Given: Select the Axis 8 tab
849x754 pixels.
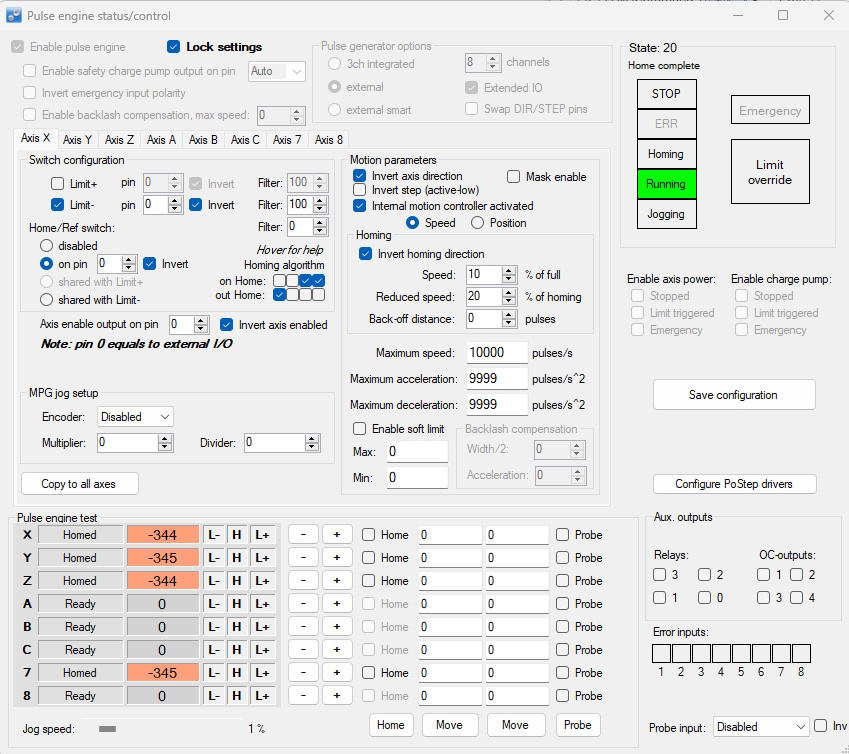Looking at the screenshot, I should [329, 140].
